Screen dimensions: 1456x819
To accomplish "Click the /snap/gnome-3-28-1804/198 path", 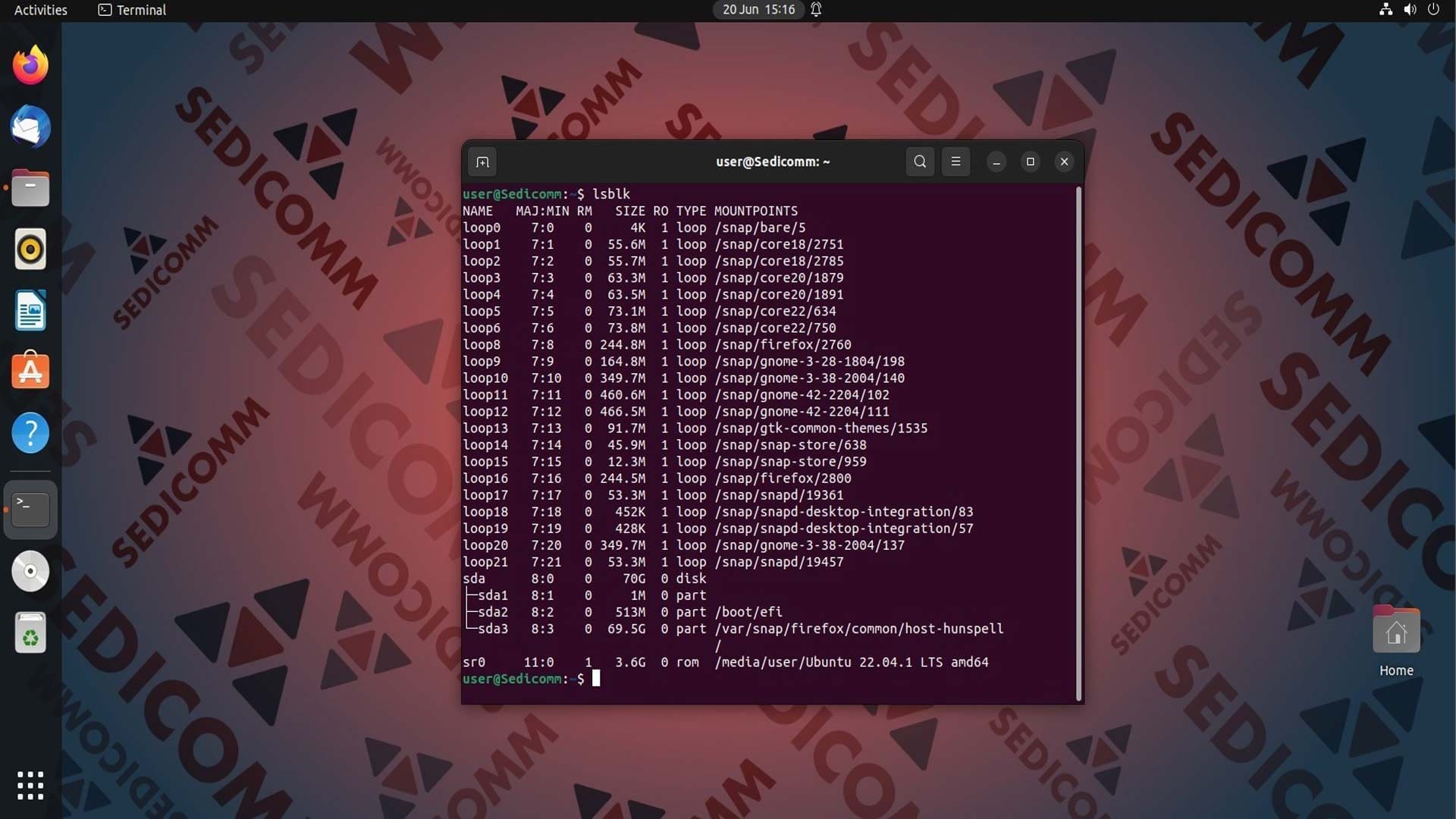I will pos(809,361).
